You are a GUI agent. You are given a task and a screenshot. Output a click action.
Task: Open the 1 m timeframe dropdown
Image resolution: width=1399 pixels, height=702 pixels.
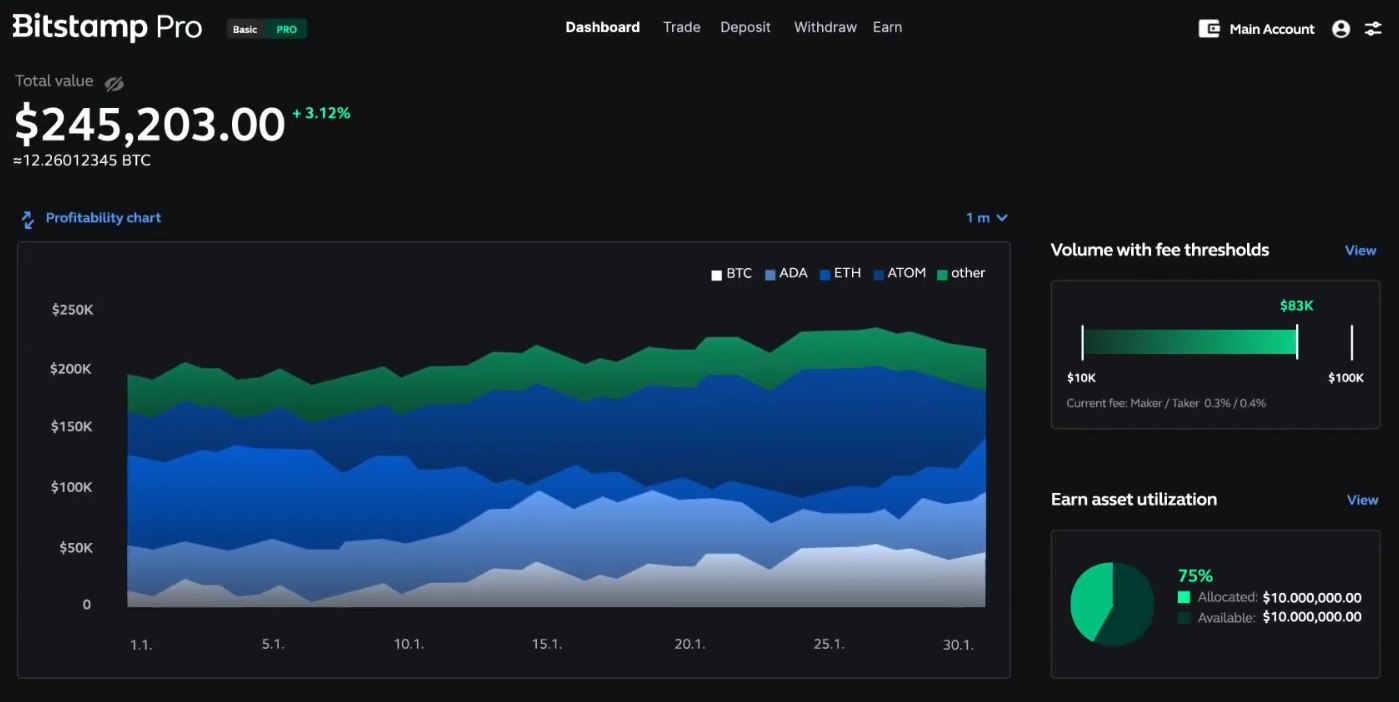click(986, 218)
